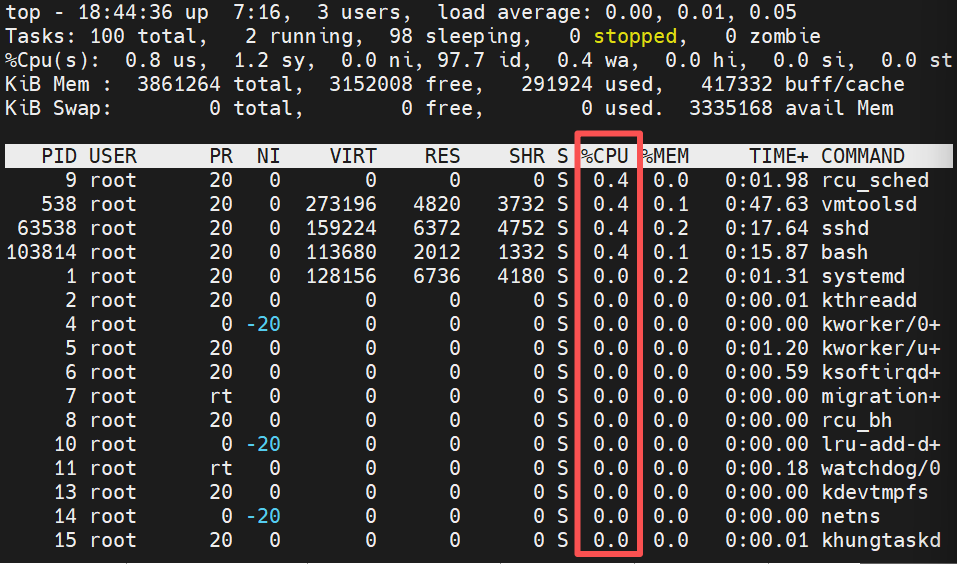957x564 pixels.
Task: Click the PID column header
Action: [x=59, y=156]
